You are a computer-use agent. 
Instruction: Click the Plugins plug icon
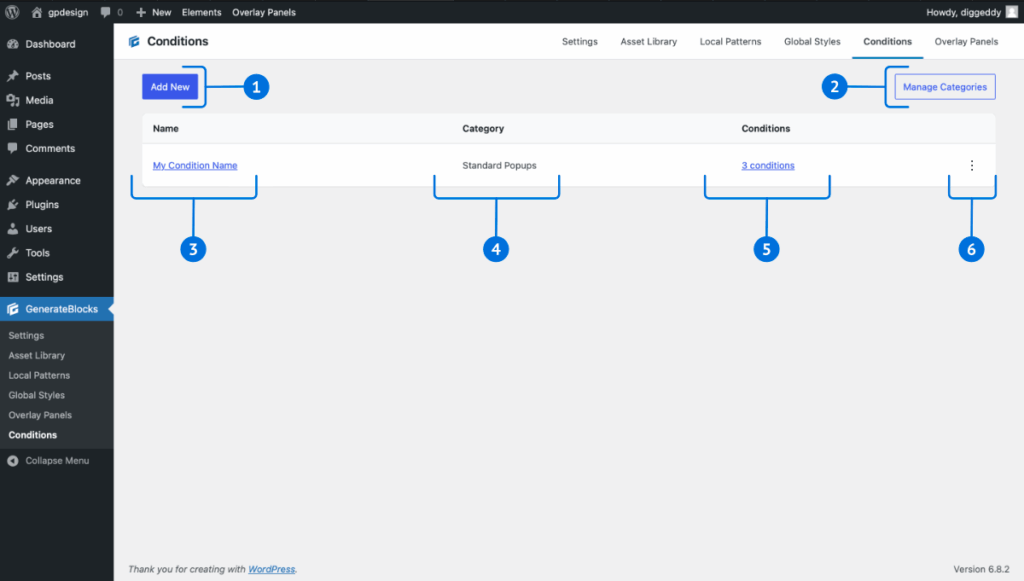tap(12, 204)
